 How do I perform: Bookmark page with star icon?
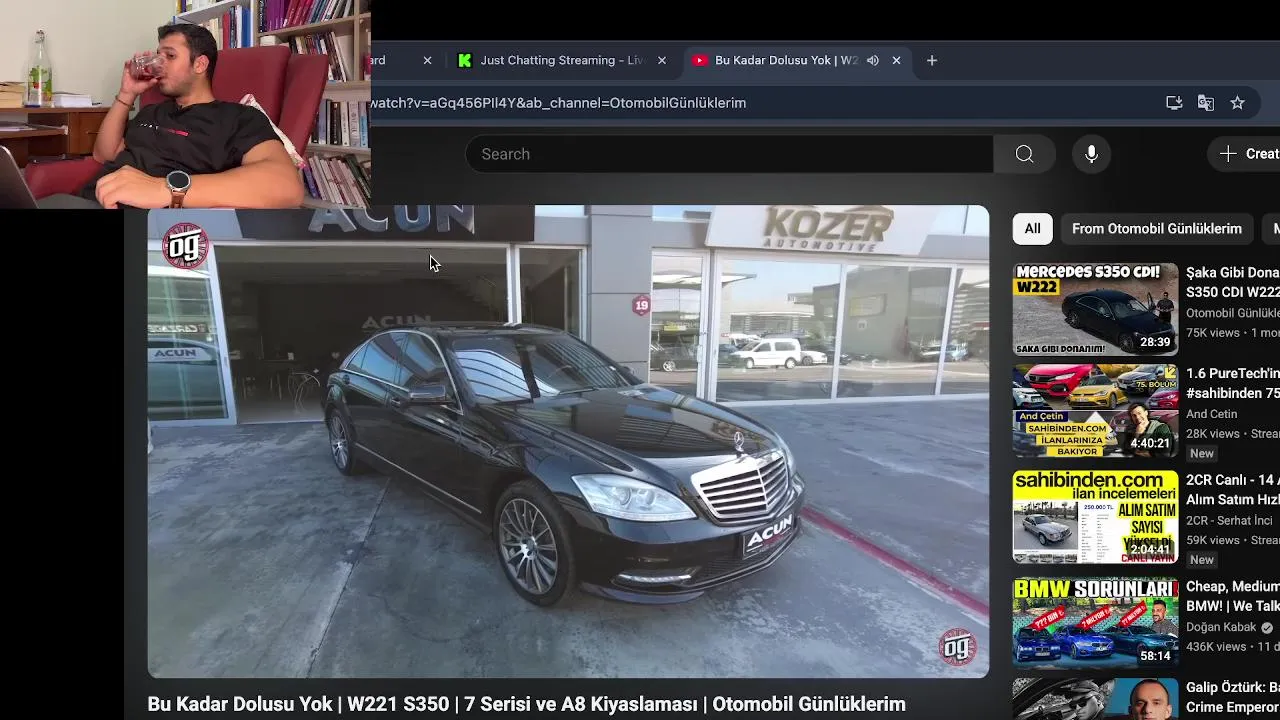(1237, 103)
